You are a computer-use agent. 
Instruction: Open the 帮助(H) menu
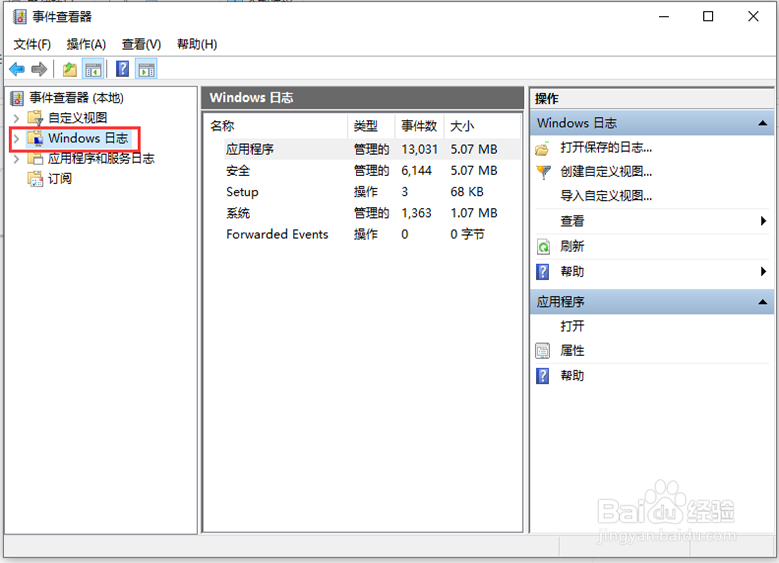197,45
